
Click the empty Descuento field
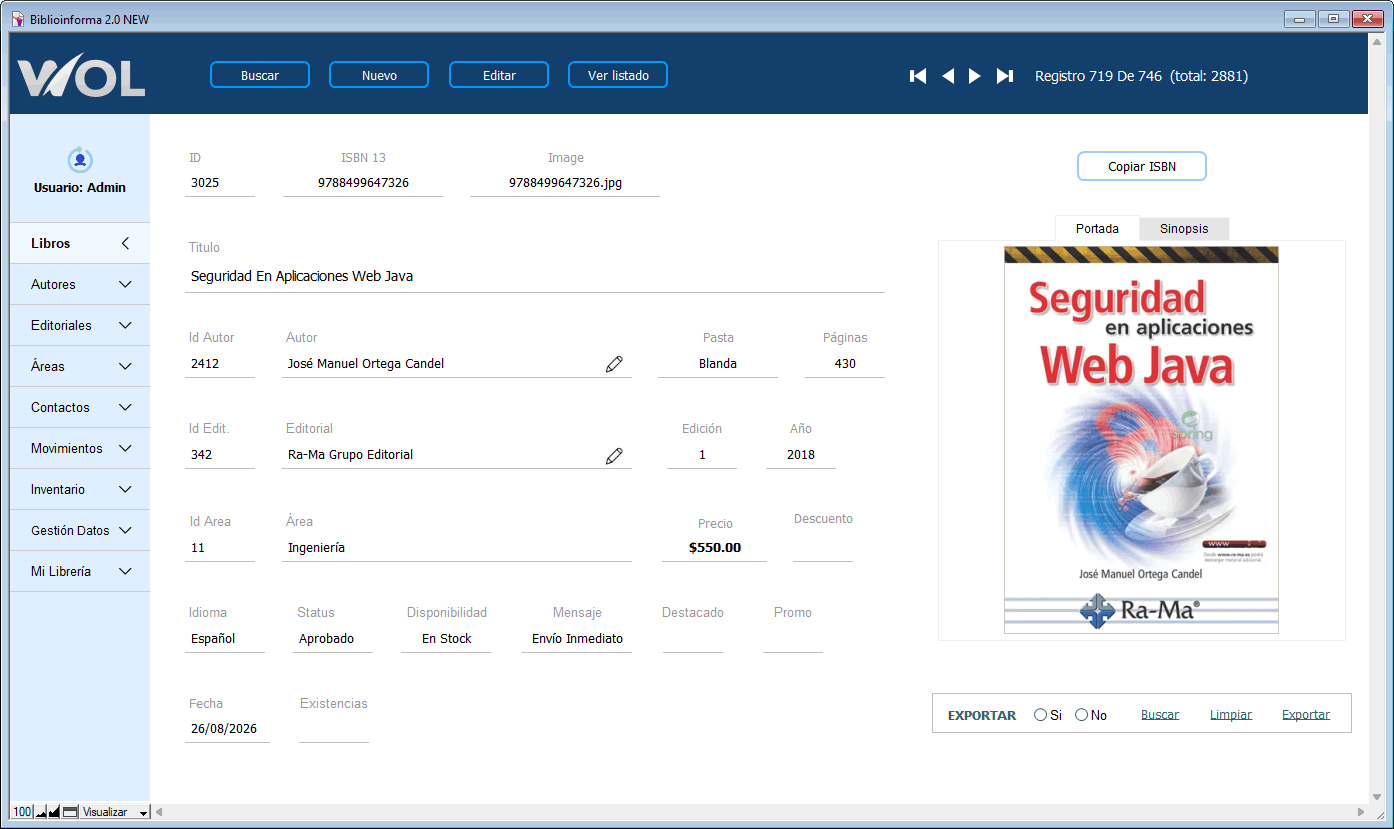point(823,548)
